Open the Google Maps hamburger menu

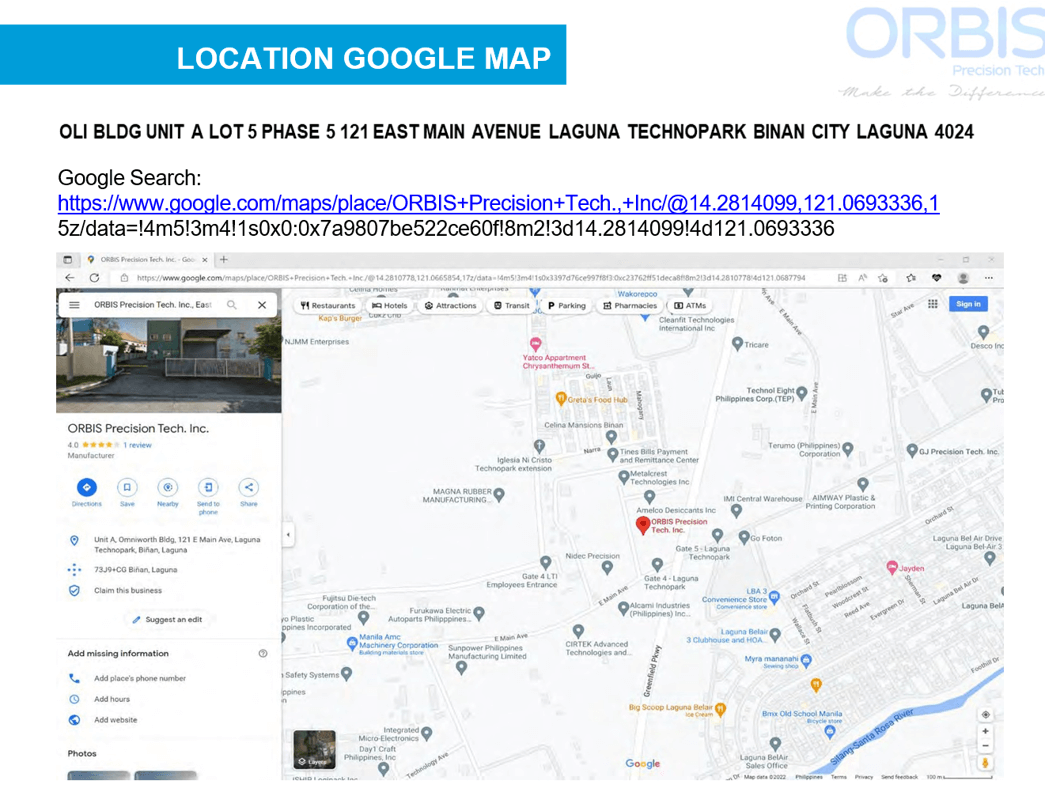click(74, 305)
